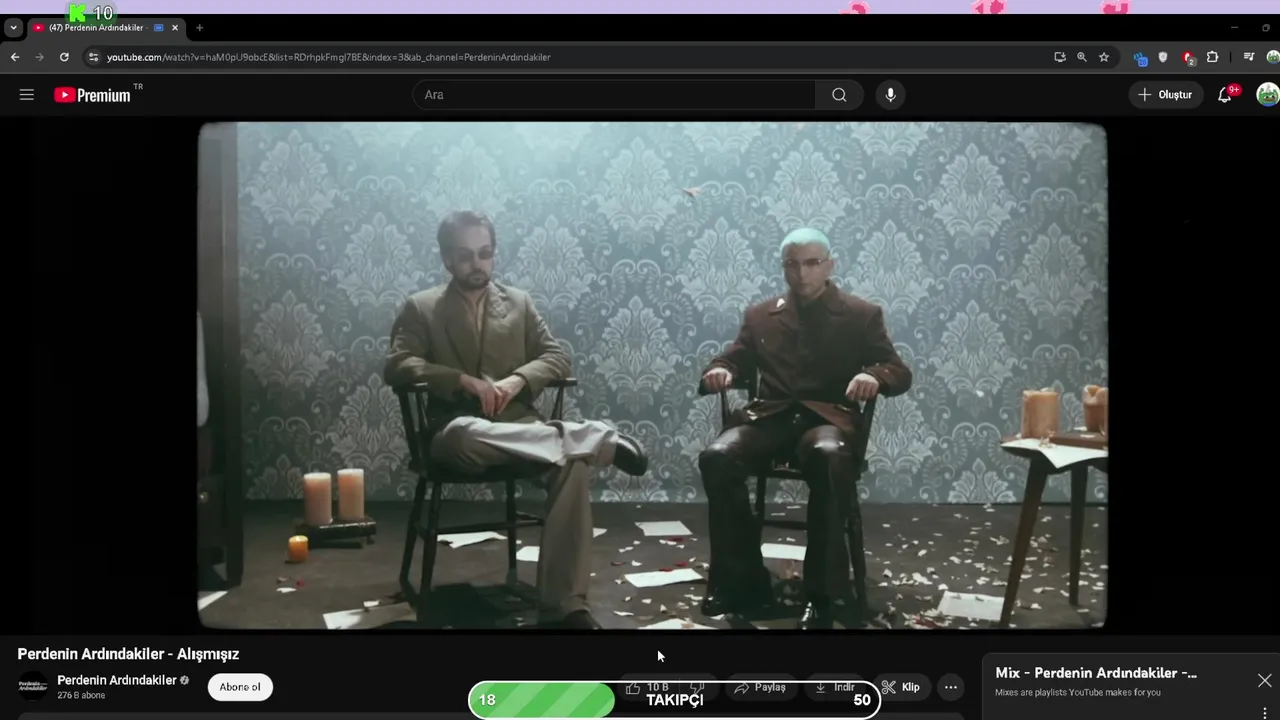Screen dimensions: 1280x720
Task: Click the video title Perdenin Ardındakiler - Alışmışız
Action: (128, 654)
